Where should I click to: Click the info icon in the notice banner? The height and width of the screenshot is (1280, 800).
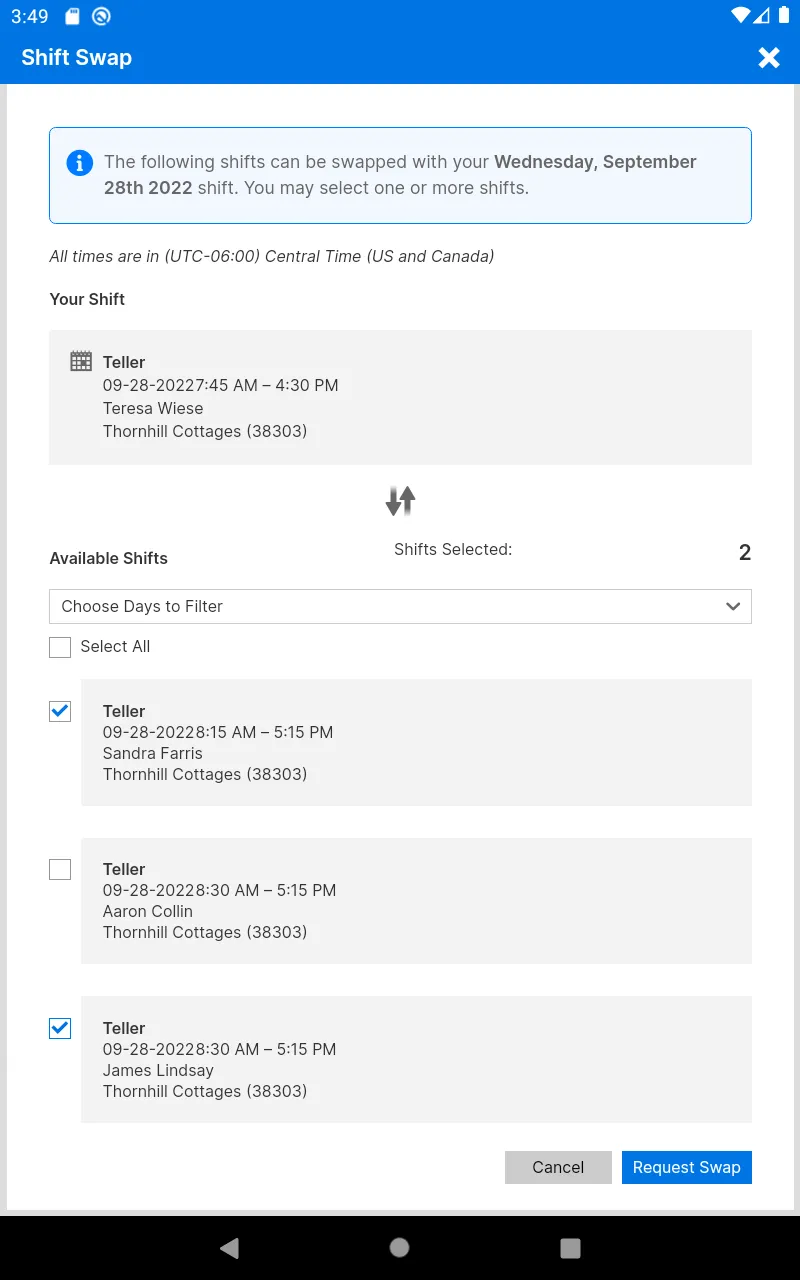(x=79, y=163)
